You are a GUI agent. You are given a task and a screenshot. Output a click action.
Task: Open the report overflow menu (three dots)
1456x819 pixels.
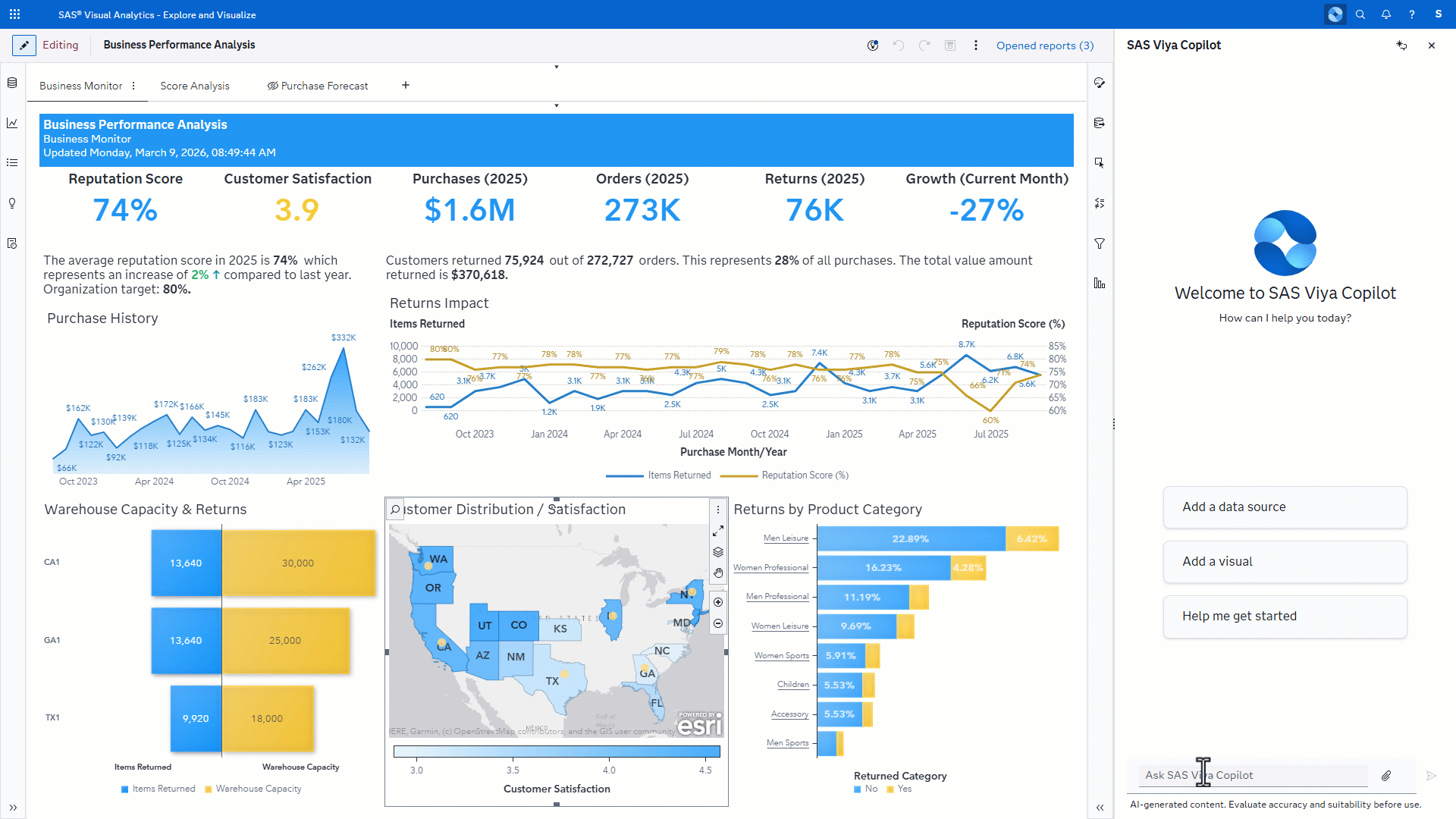976,45
